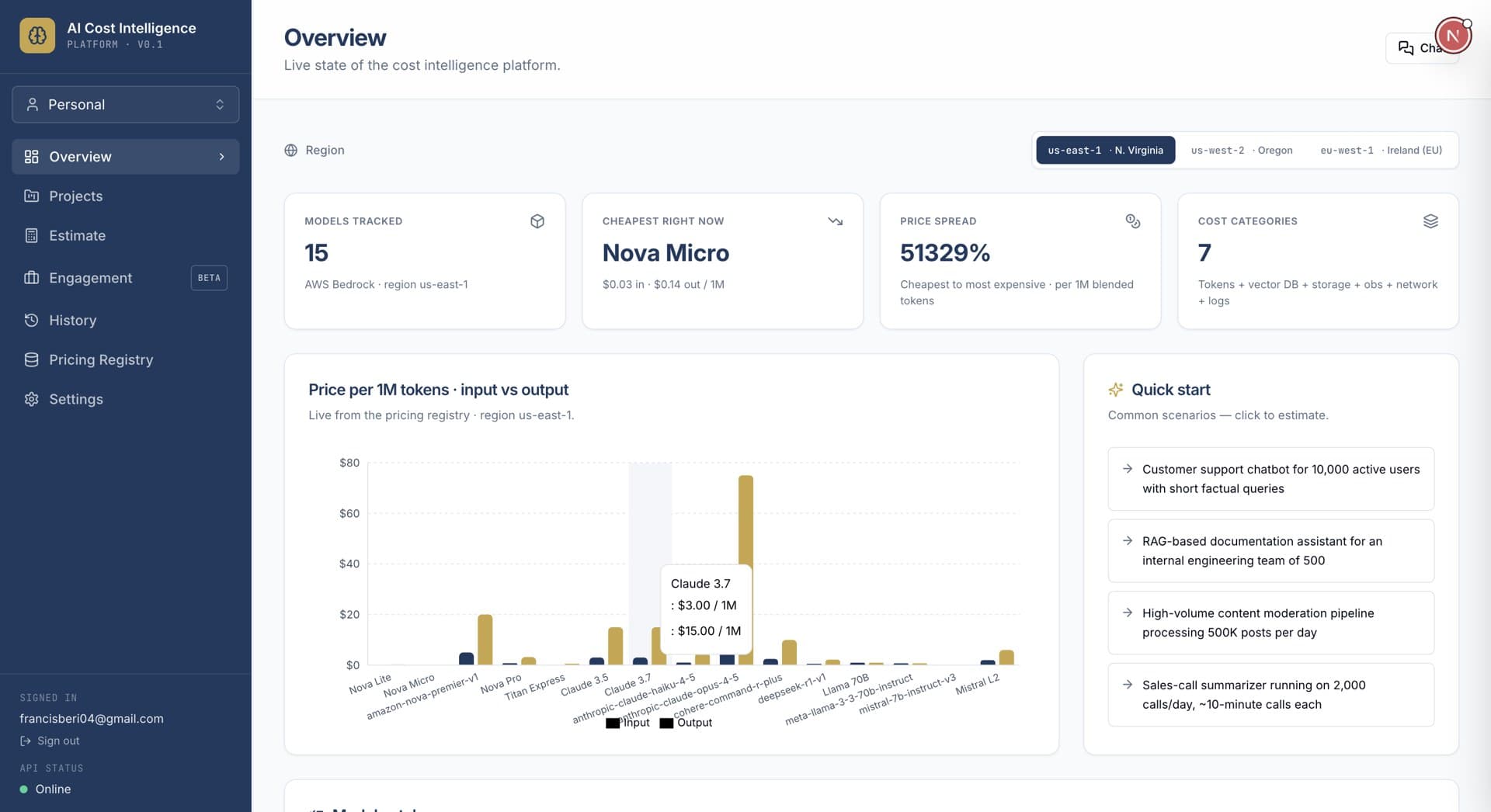Click the cube icon on Models Tracked card

pos(537,221)
